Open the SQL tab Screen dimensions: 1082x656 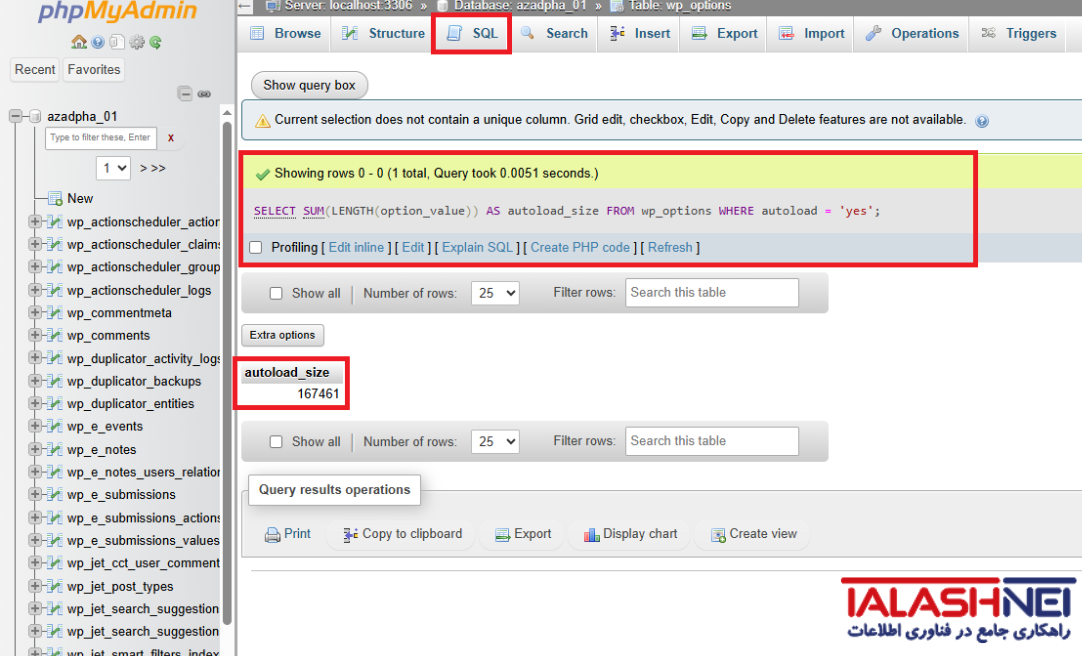click(x=472, y=33)
